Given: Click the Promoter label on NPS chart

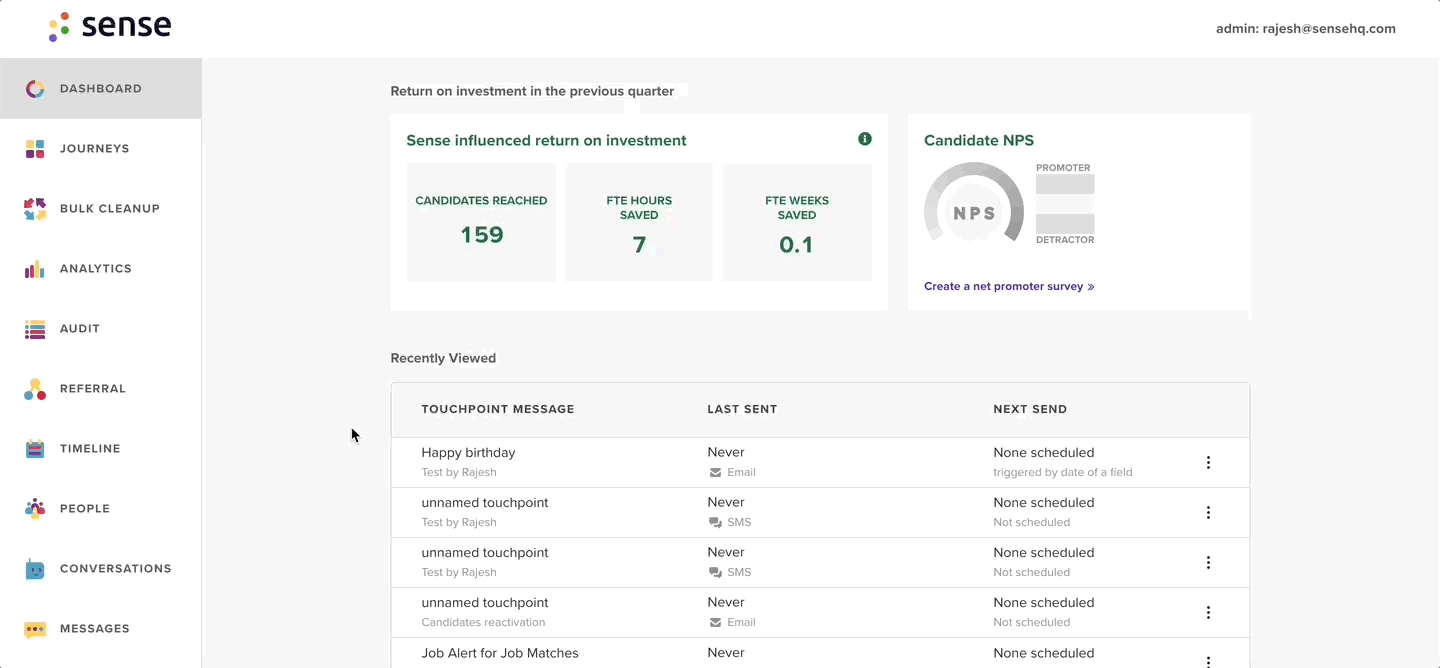Looking at the screenshot, I should 1063,168.
